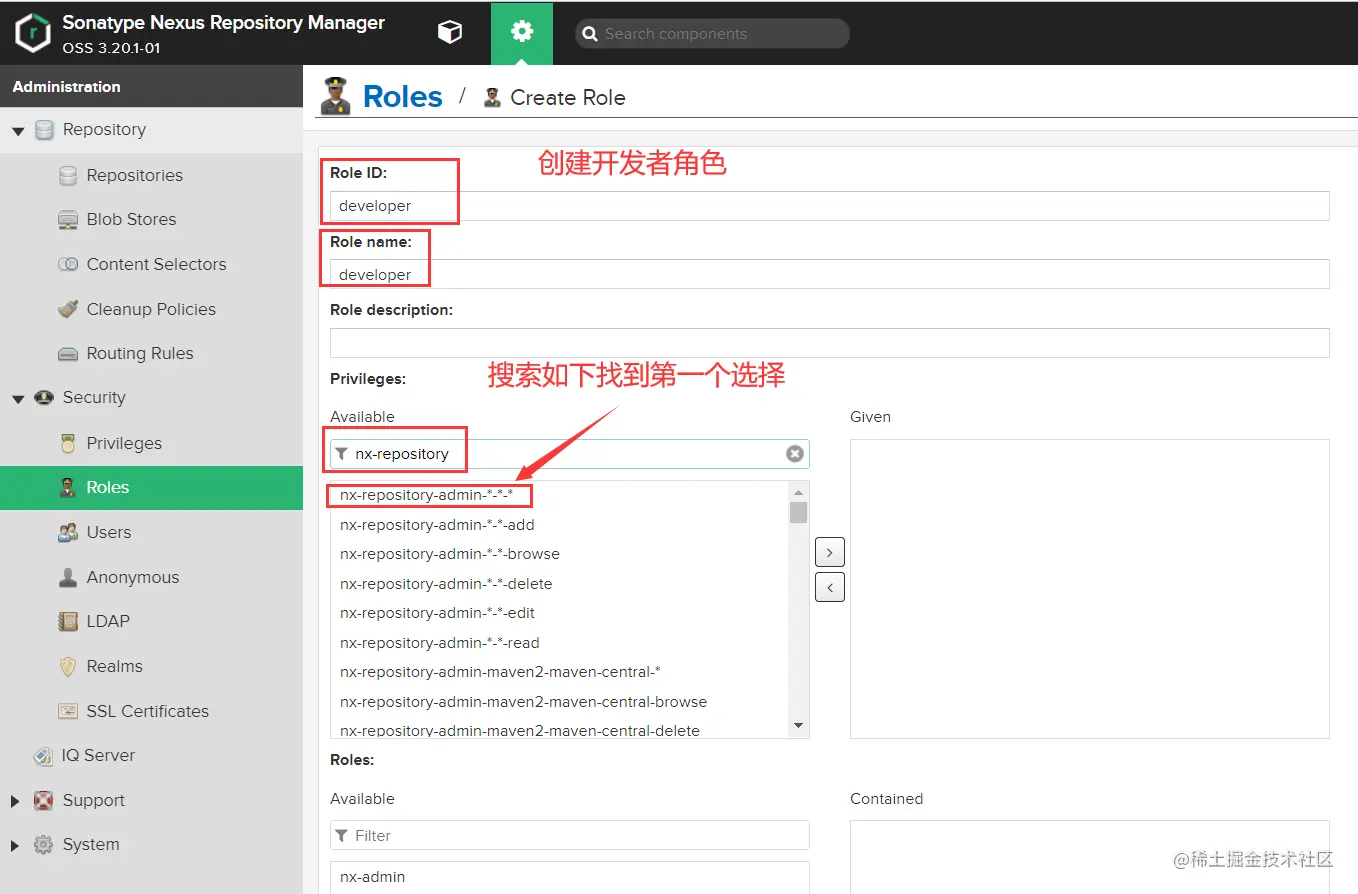Expand the System tree section
1358x894 pixels.
15,846
